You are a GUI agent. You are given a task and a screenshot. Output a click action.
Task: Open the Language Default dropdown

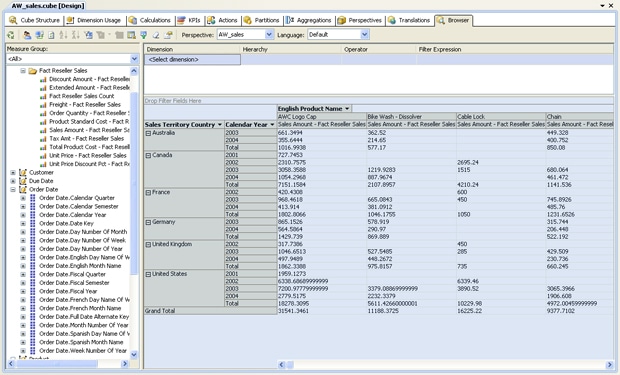click(365, 35)
